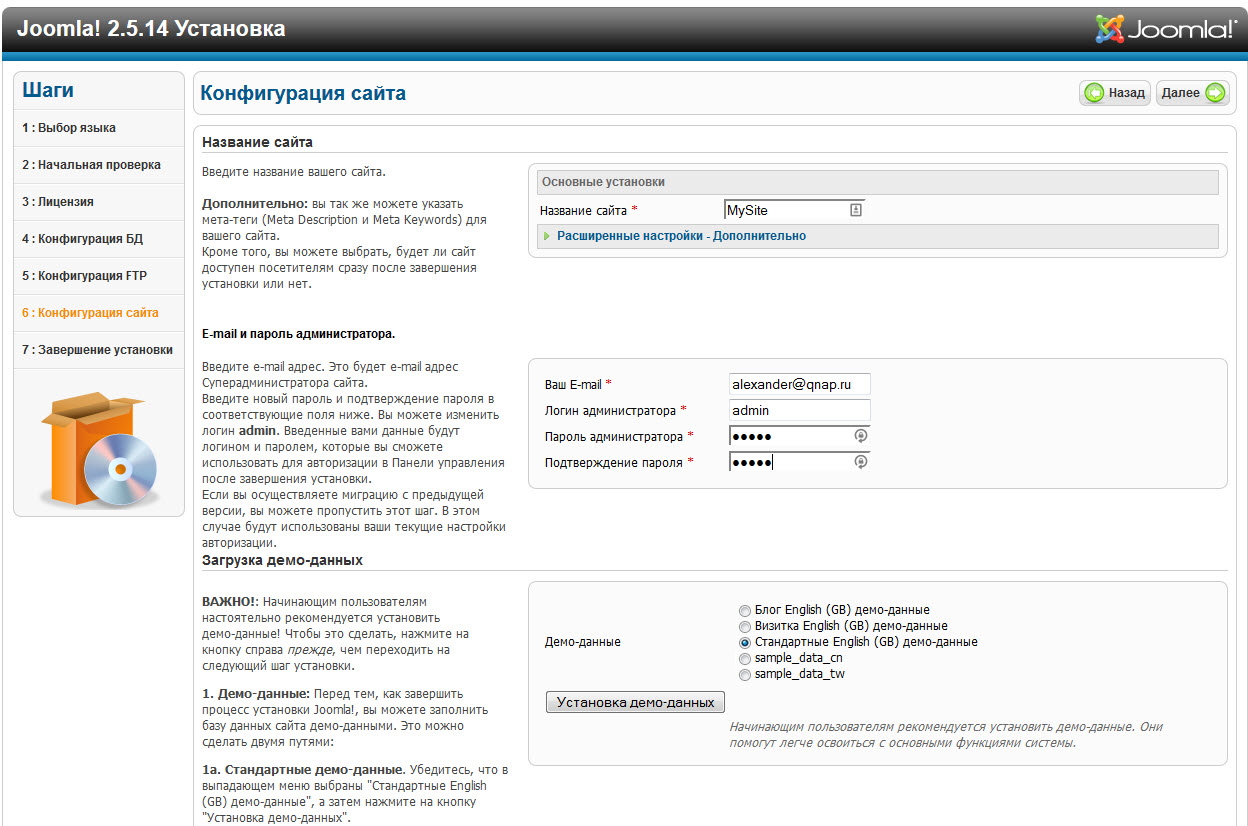
Task: Click the key icon in Пароль администратора field
Action: coord(861,436)
